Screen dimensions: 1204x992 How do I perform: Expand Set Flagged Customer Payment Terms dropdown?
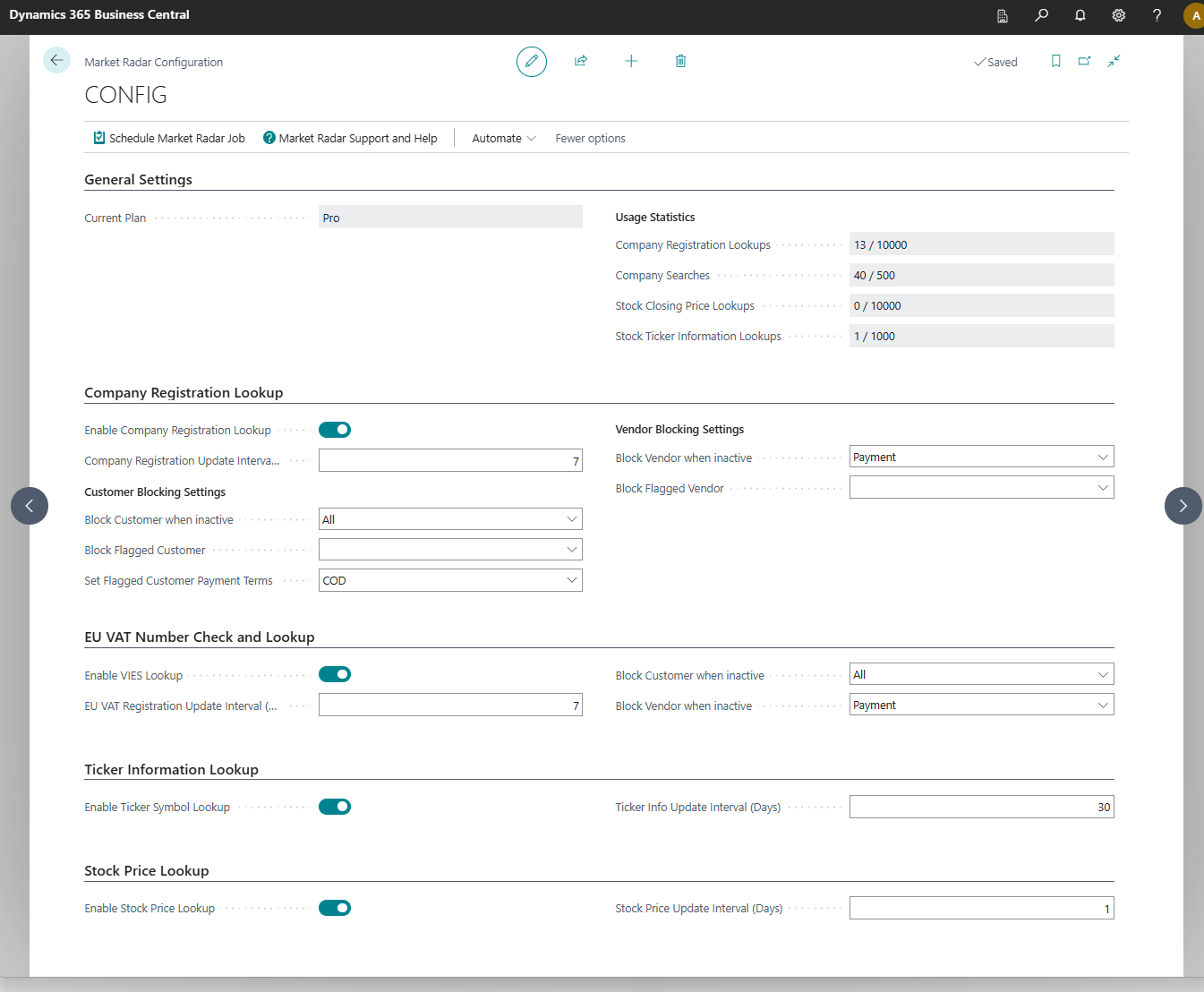[x=450, y=580]
